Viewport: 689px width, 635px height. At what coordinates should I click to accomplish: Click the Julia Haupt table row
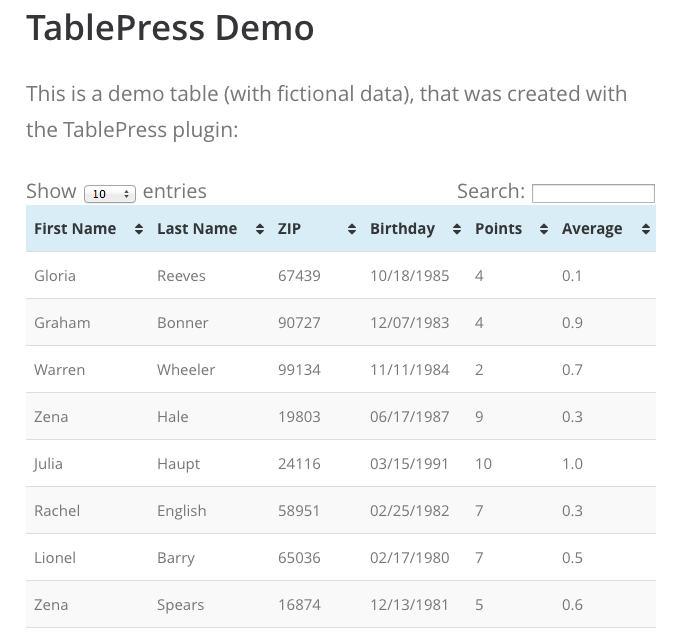(341, 464)
